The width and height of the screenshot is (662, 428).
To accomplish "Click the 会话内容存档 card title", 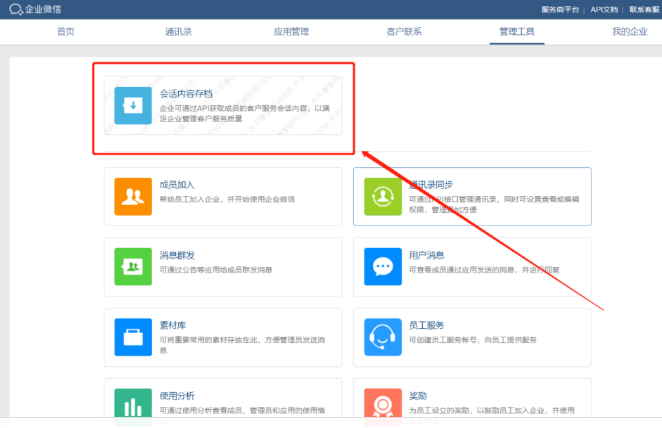I will (186, 92).
